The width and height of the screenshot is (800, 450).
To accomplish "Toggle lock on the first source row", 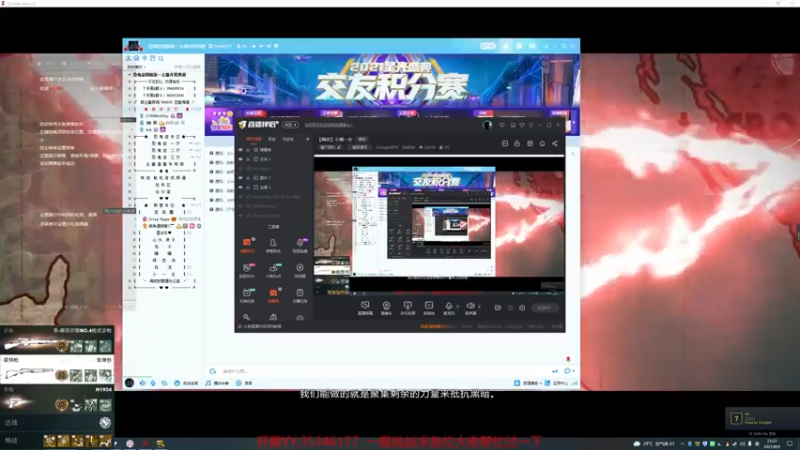I will [248, 150].
